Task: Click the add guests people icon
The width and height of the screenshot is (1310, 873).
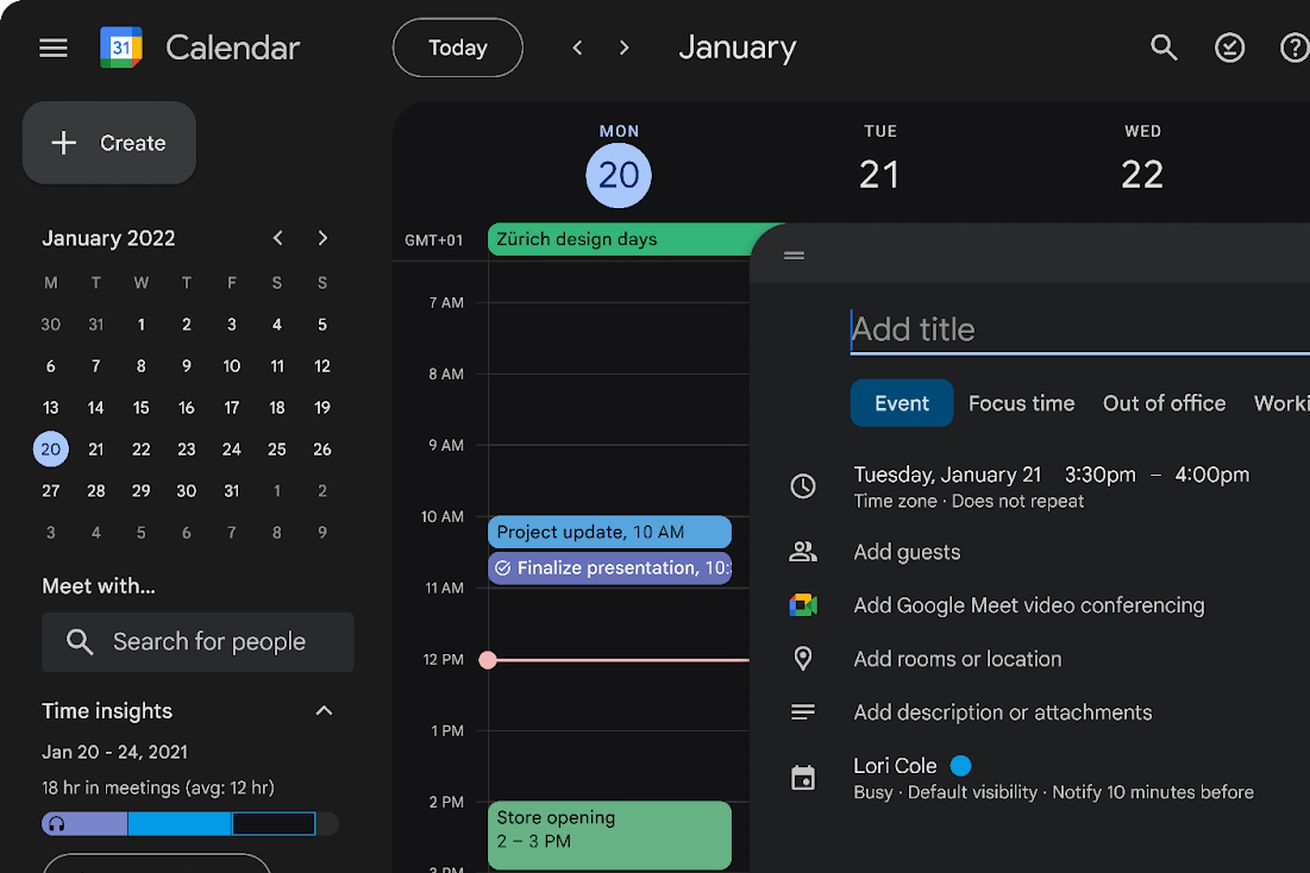Action: (x=803, y=551)
